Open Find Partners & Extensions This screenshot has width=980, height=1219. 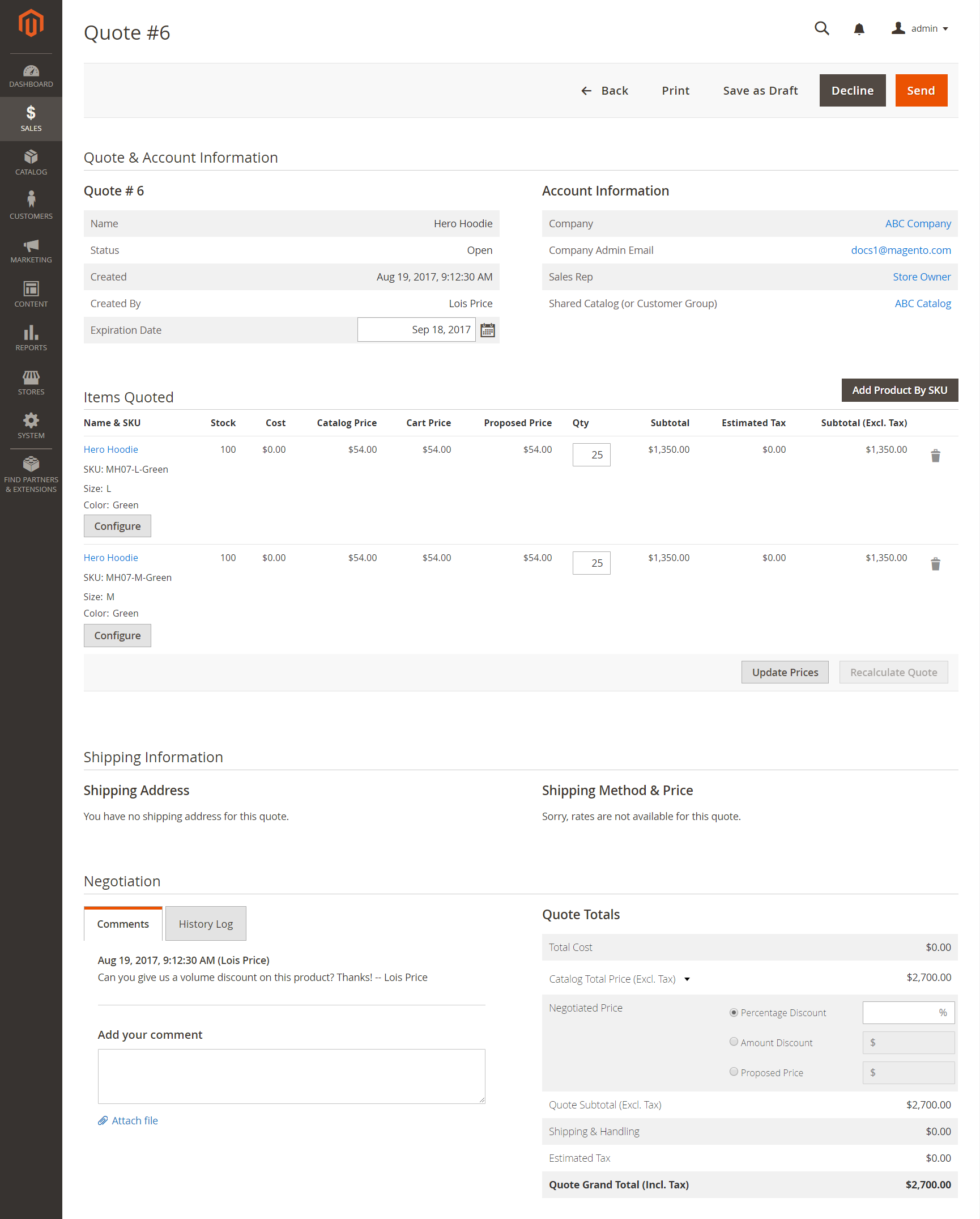[x=31, y=475]
